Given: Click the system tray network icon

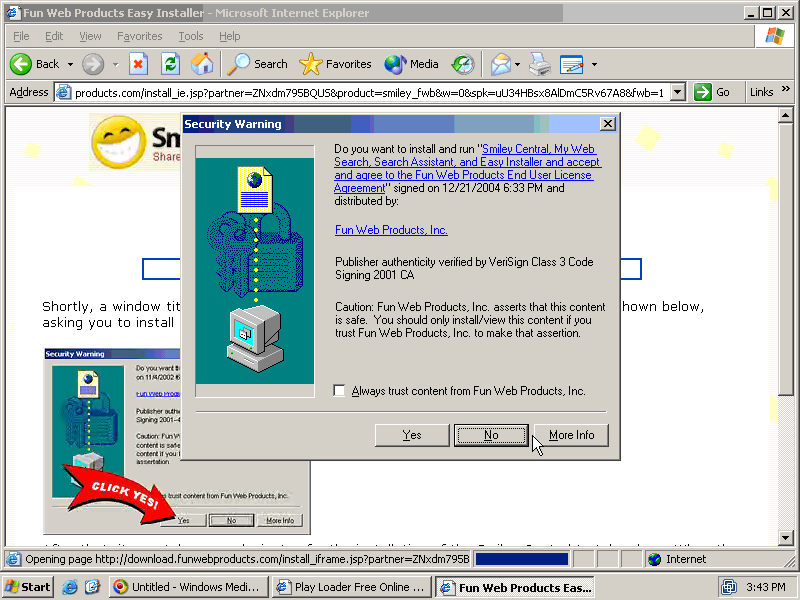Looking at the screenshot, I should (x=729, y=587).
